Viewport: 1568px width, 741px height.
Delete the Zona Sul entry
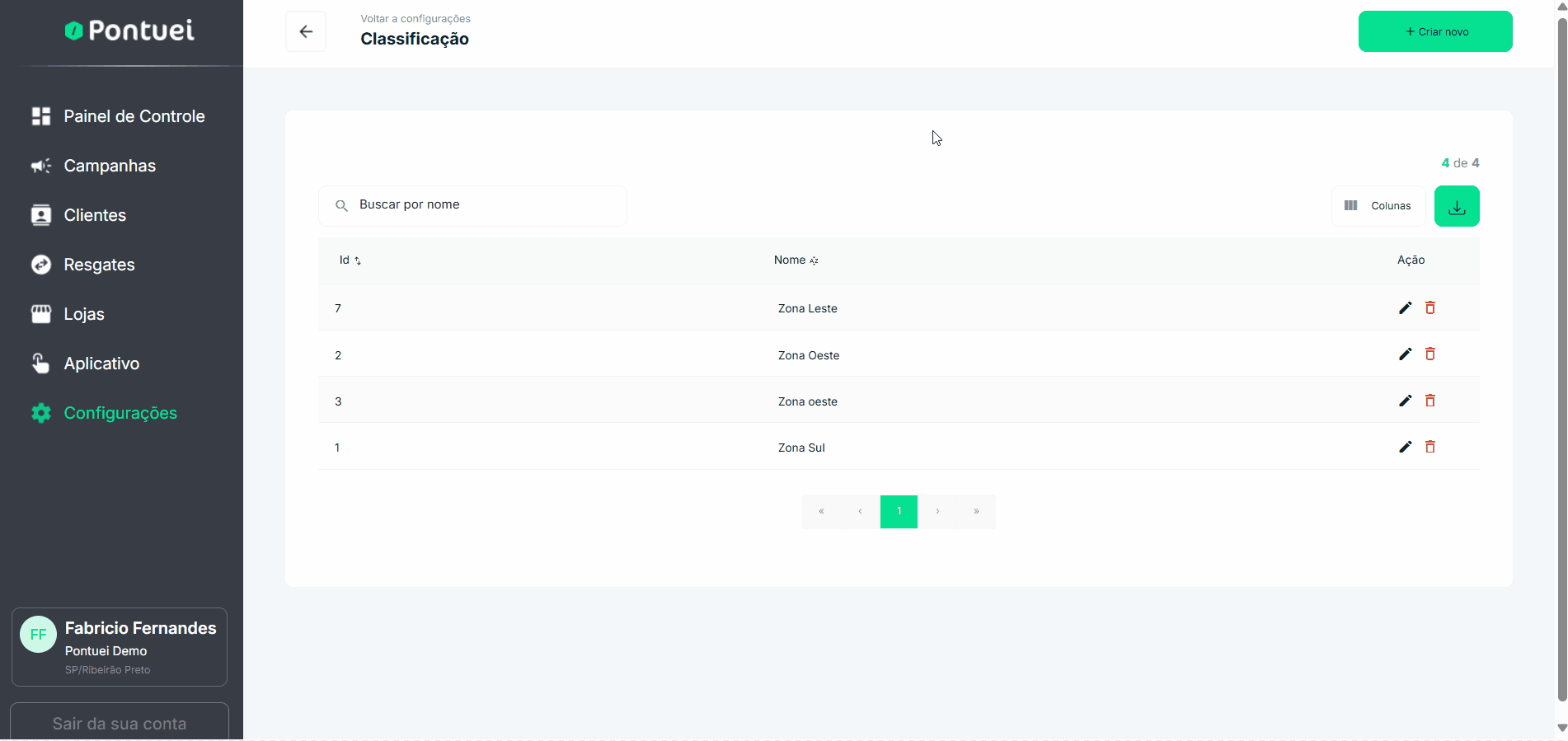pyautogui.click(x=1430, y=447)
